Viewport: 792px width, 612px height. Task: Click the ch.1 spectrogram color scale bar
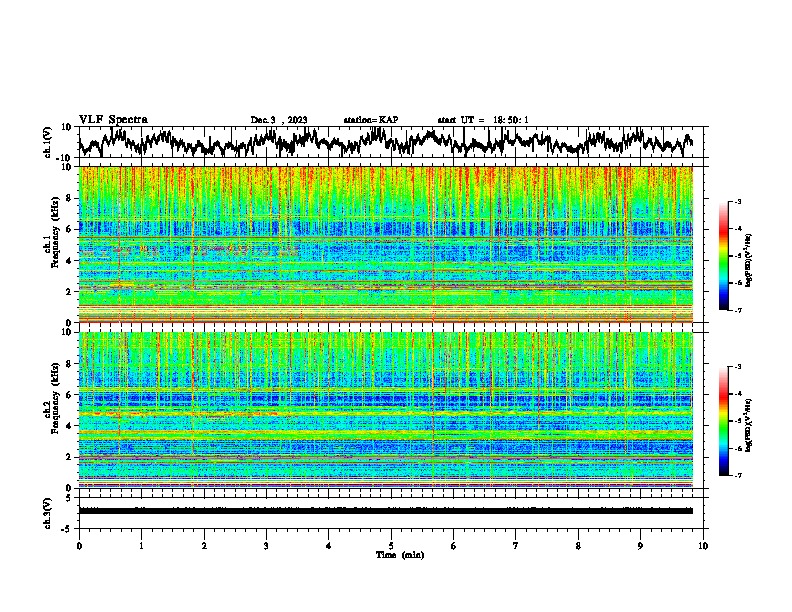[724, 256]
